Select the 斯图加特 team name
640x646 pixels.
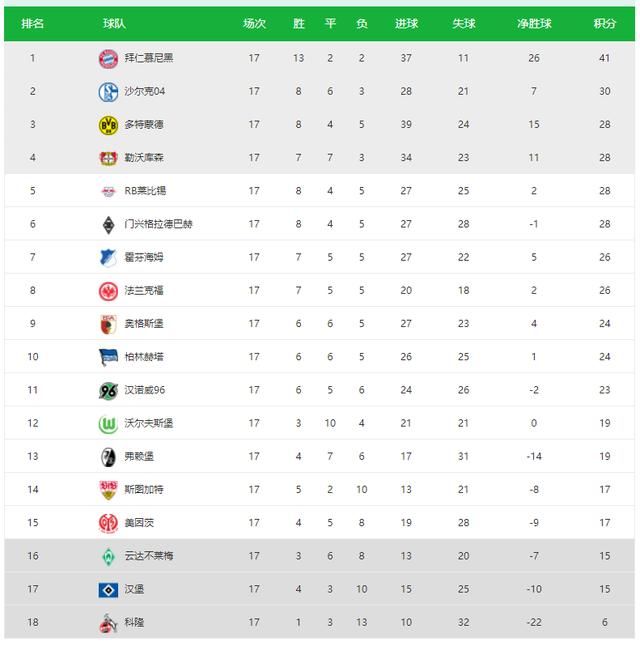pyautogui.click(x=144, y=489)
